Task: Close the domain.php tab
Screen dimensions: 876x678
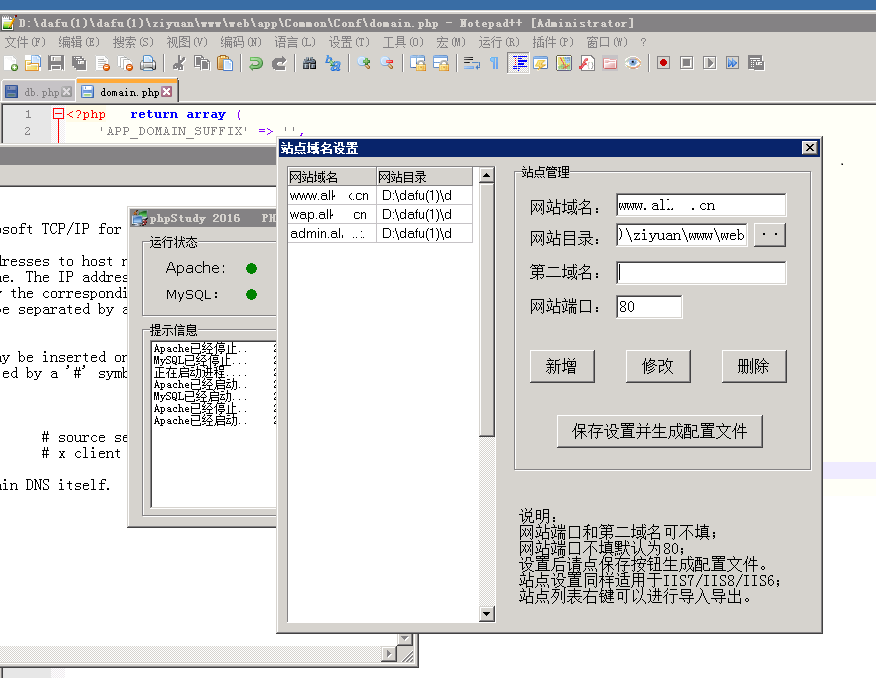Action: [x=166, y=92]
